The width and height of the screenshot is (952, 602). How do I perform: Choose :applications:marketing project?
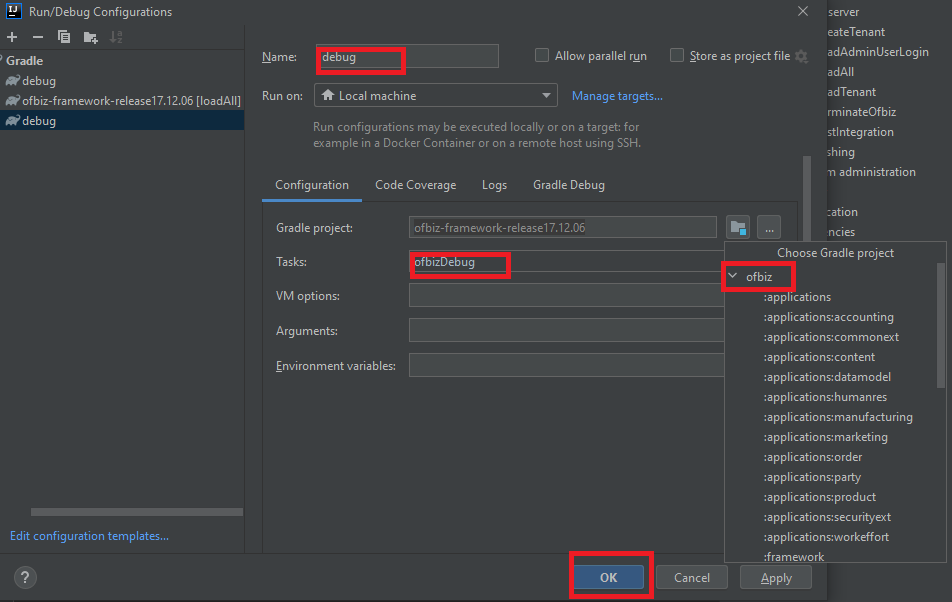pos(825,437)
